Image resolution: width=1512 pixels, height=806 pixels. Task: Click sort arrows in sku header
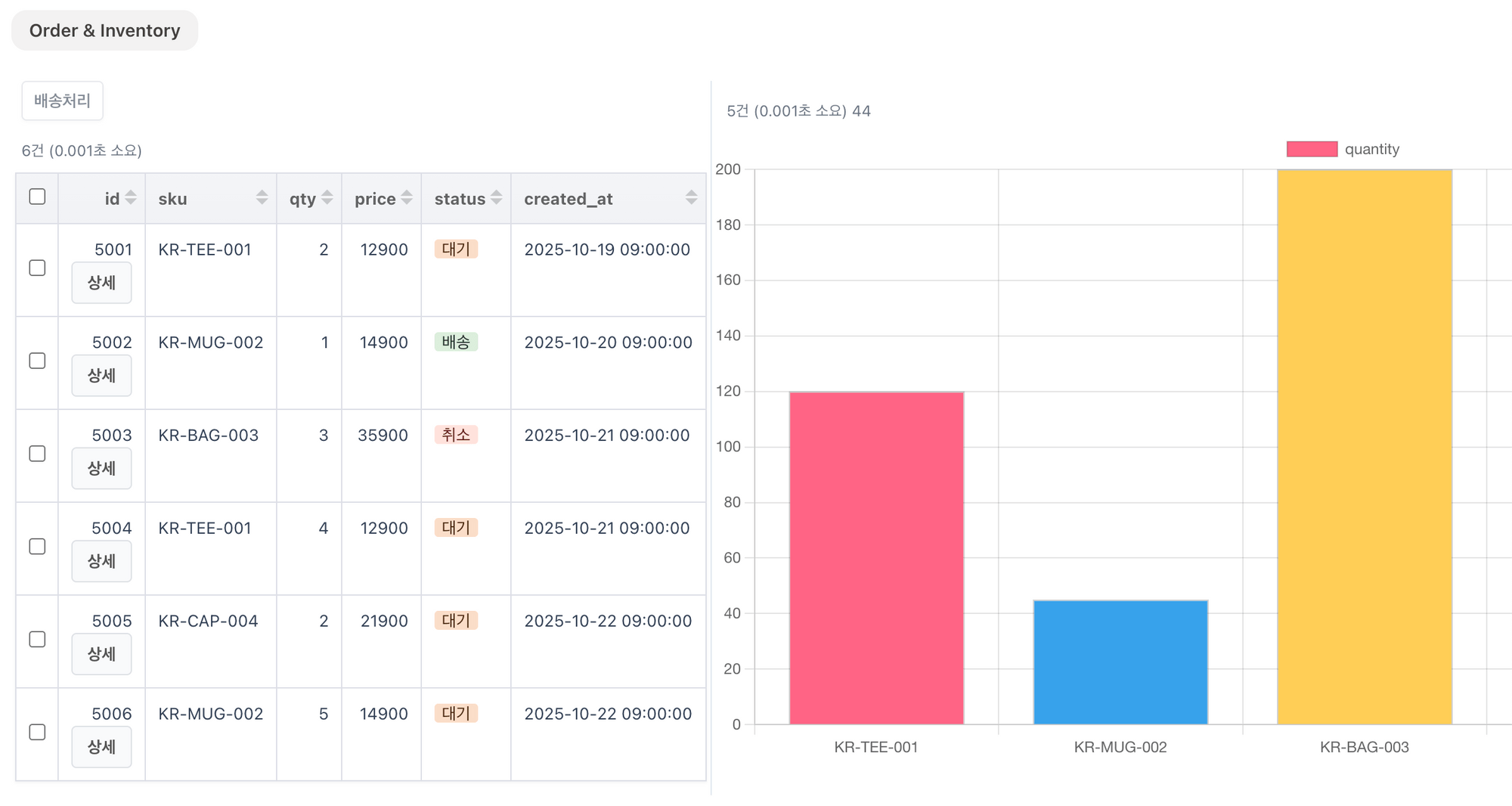click(x=262, y=198)
